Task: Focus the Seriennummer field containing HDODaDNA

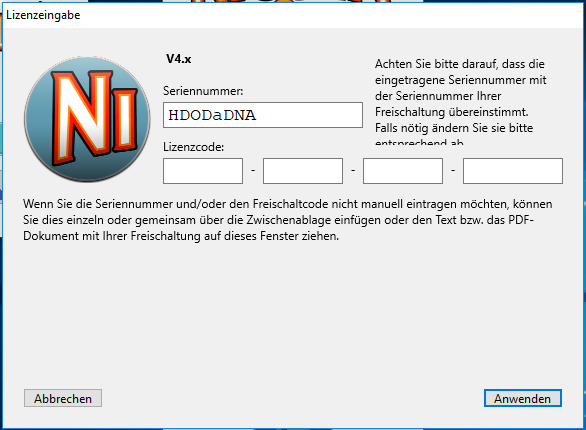Action: pos(263,115)
